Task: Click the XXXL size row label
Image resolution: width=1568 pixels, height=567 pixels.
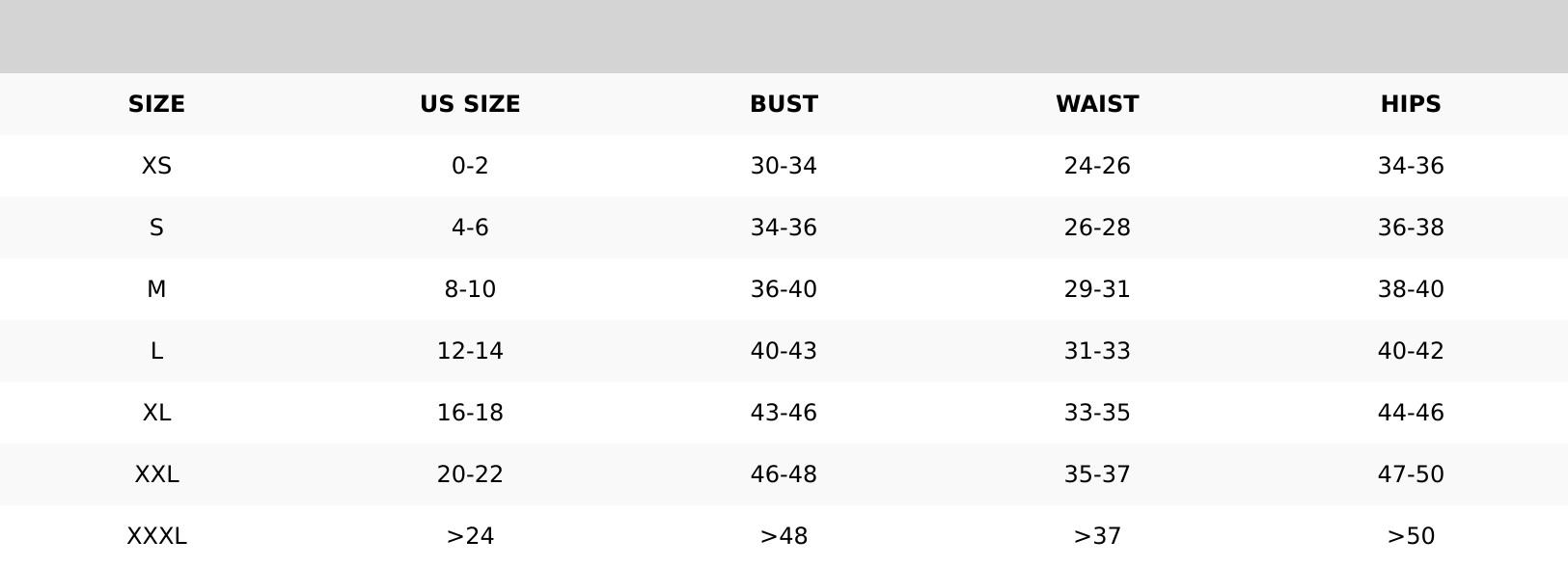Action: [x=156, y=536]
